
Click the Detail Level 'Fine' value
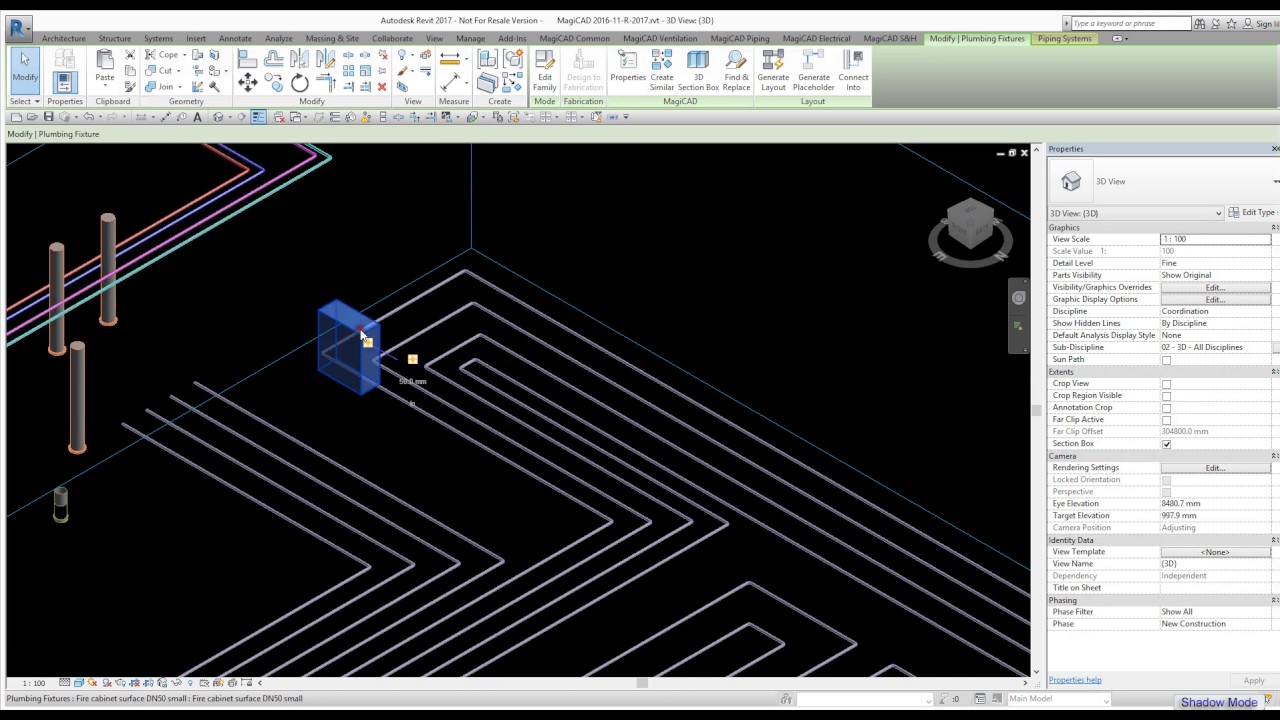coord(1215,264)
